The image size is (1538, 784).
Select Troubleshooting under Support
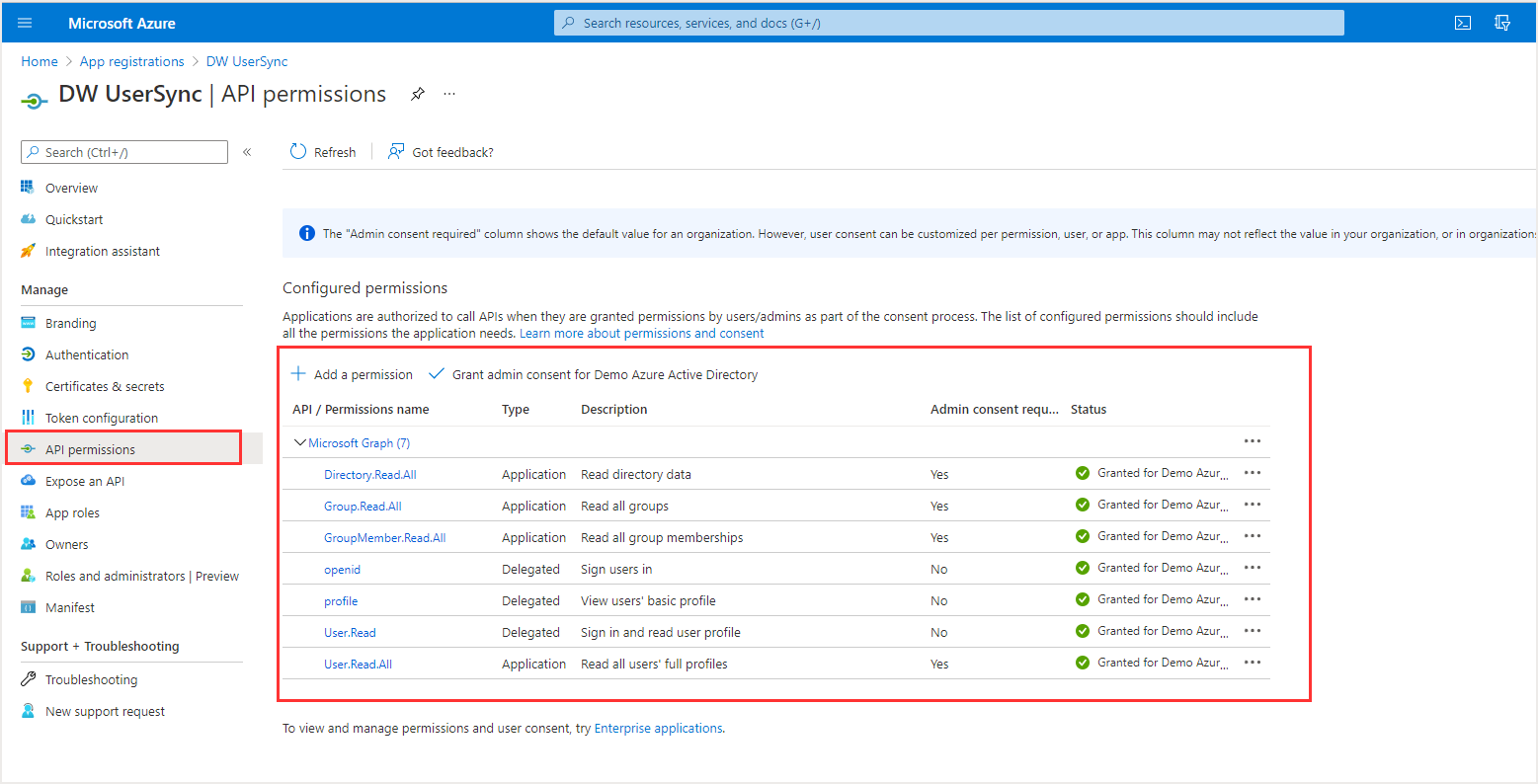click(x=91, y=678)
